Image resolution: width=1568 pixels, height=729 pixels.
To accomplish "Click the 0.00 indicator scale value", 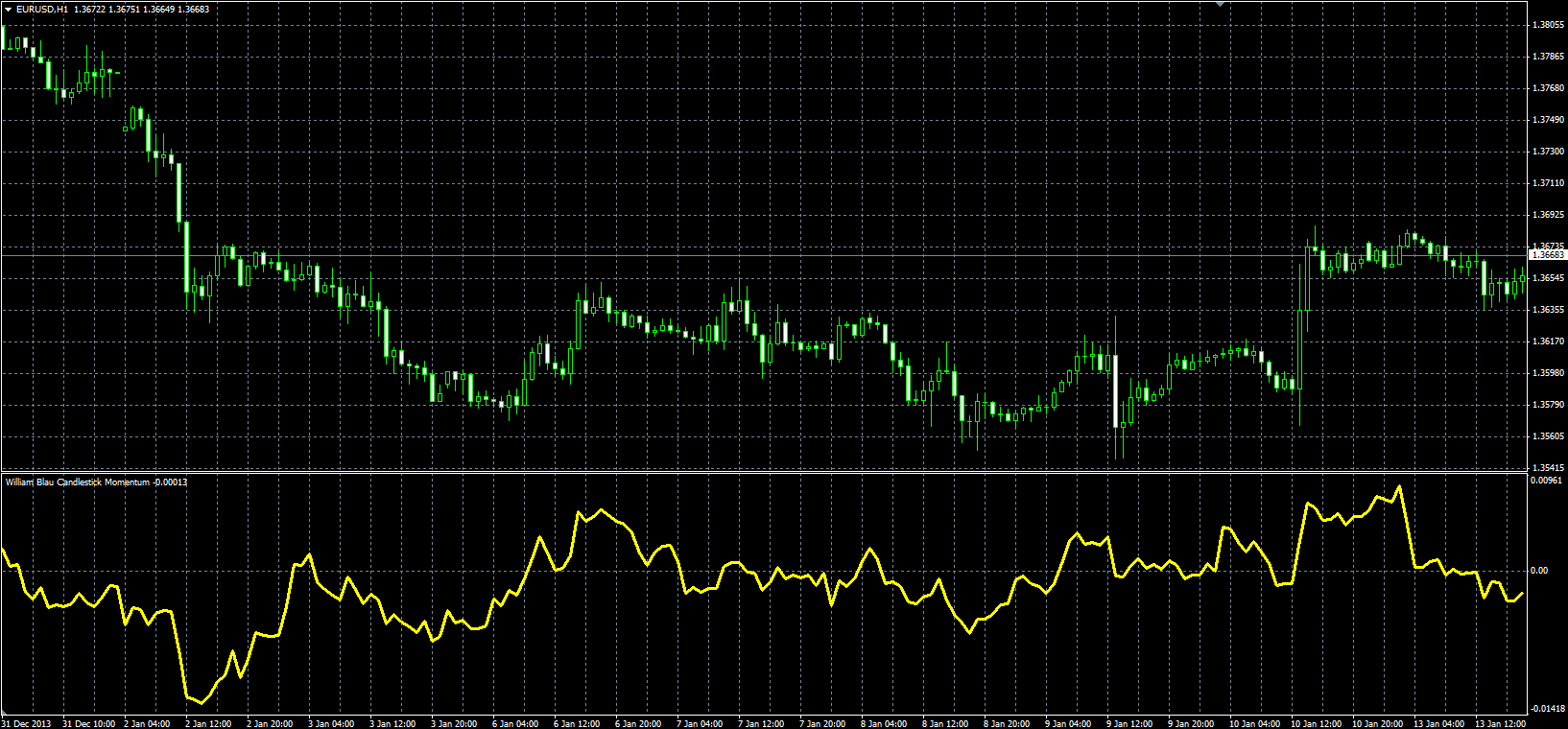I will click(x=1539, y=571).
